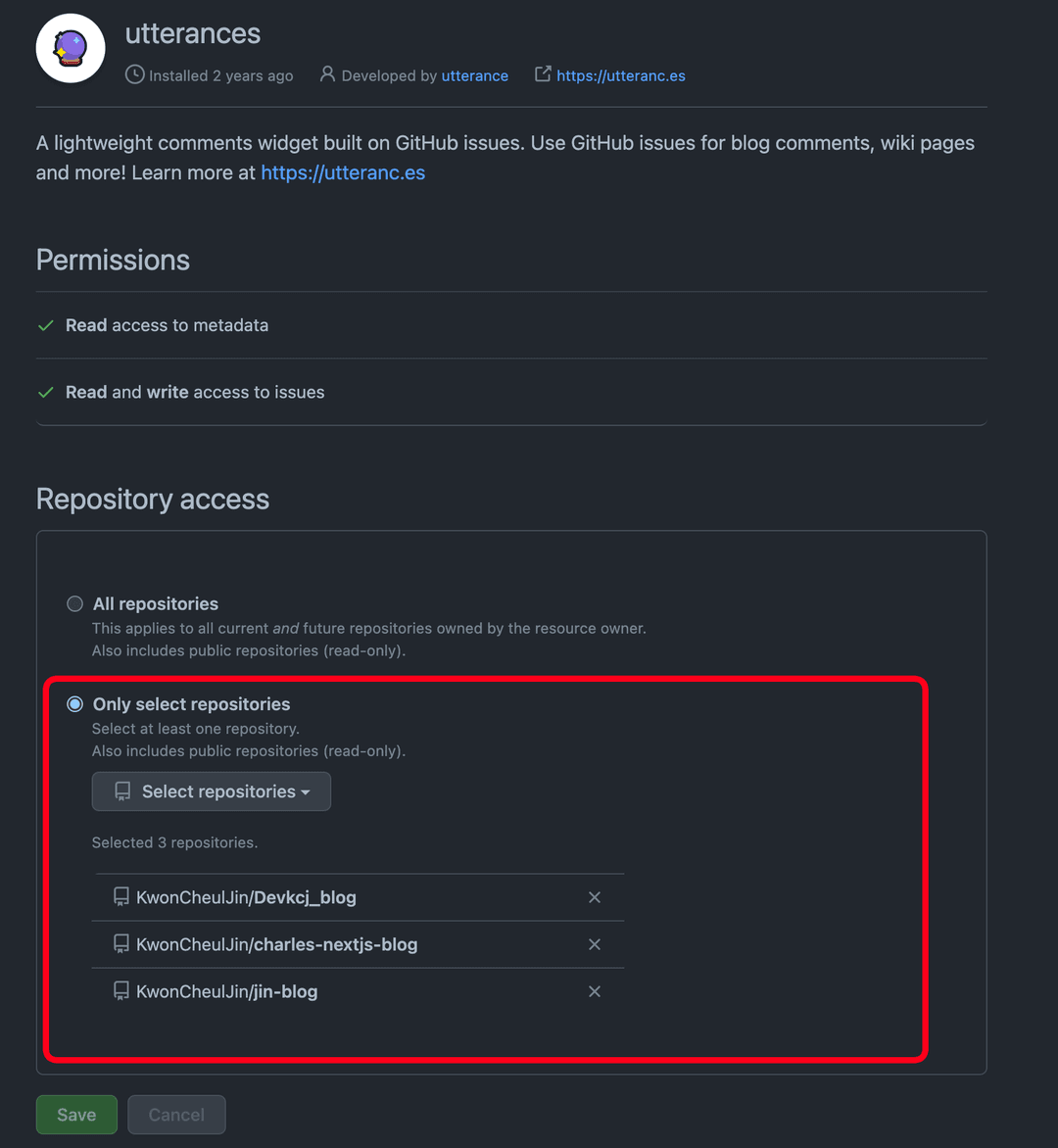This screenshot has height=1148, width=1058.
Task: Click the clock icon near Installed date
Action: (134, 74)
